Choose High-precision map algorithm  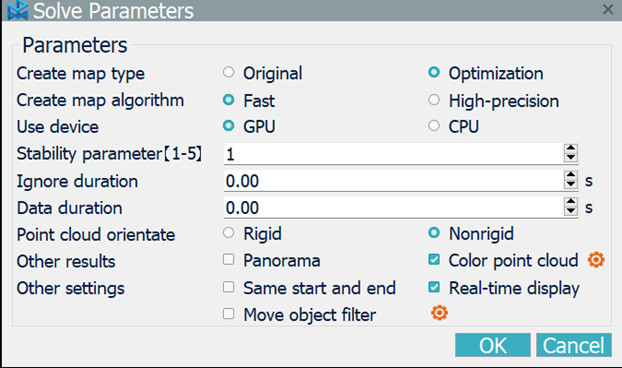click(434, 100)
